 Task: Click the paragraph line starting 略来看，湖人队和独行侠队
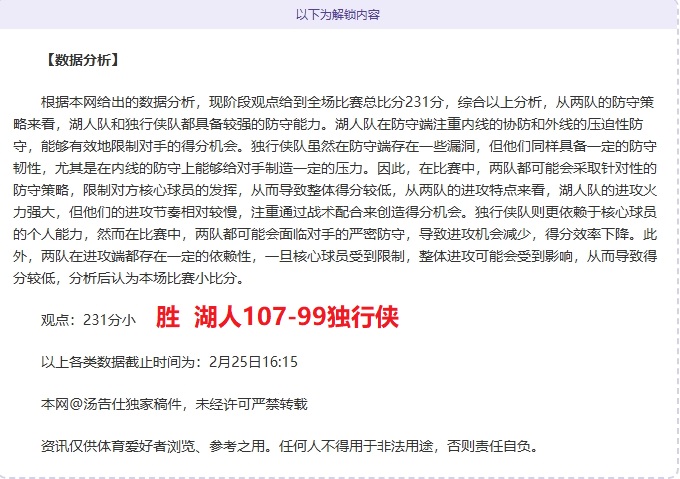coord(328,124)
